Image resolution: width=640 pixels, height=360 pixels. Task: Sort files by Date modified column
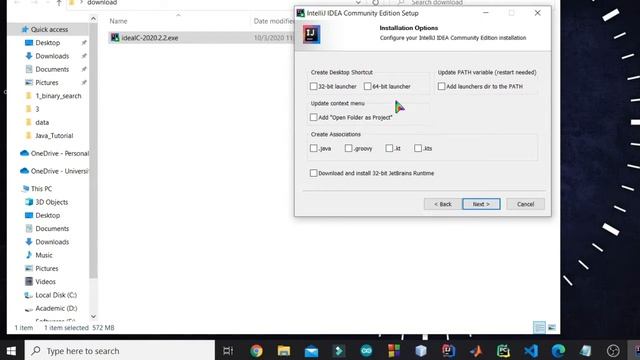(x=273, y=21)
